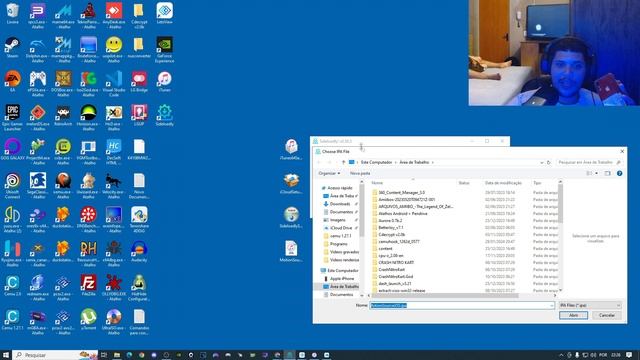The height and width of the screenshot is (360, 640).
Task: Open the iTunes desktop icon
Action: tap(164, 81)
